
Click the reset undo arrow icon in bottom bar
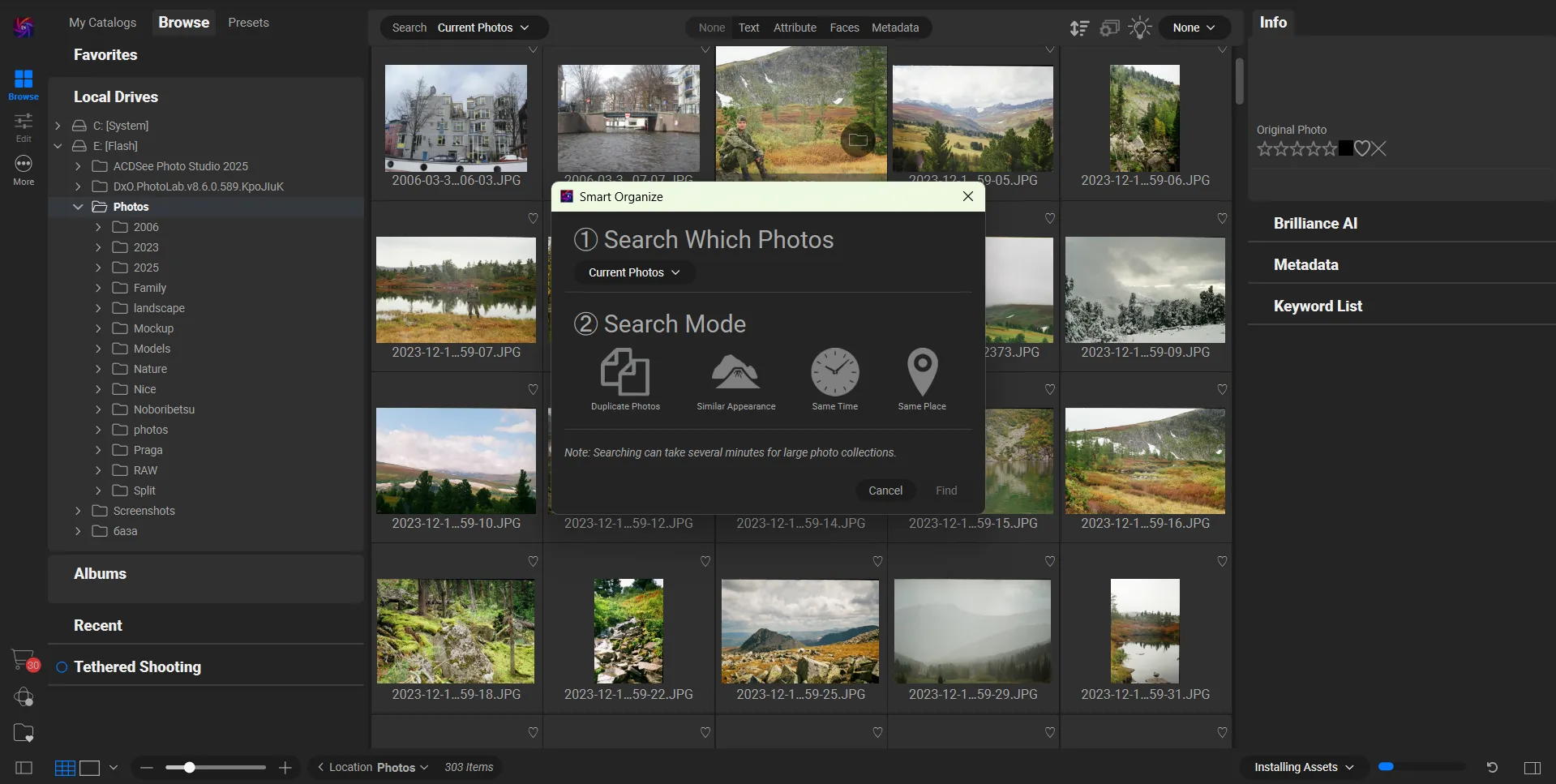1492,767
